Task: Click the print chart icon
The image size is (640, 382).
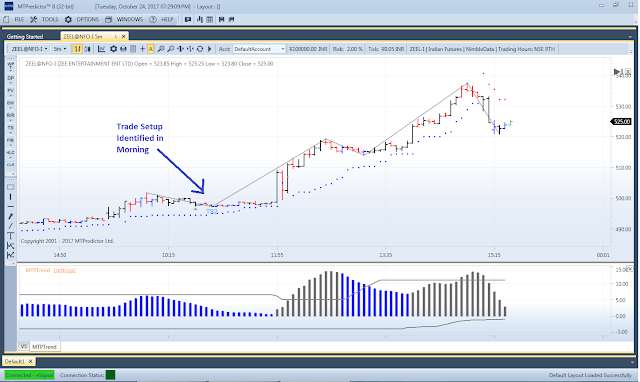Action: [x=123, y=49]
